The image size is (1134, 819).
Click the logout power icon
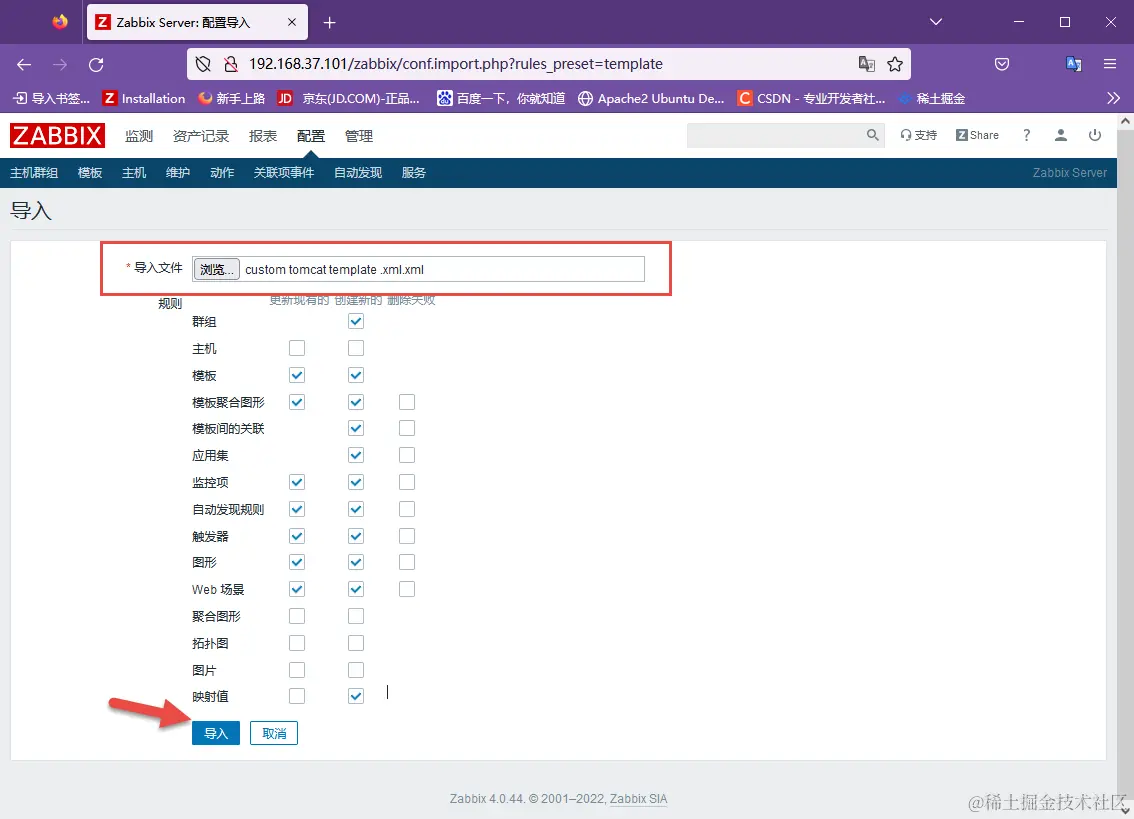[1094, 134]
